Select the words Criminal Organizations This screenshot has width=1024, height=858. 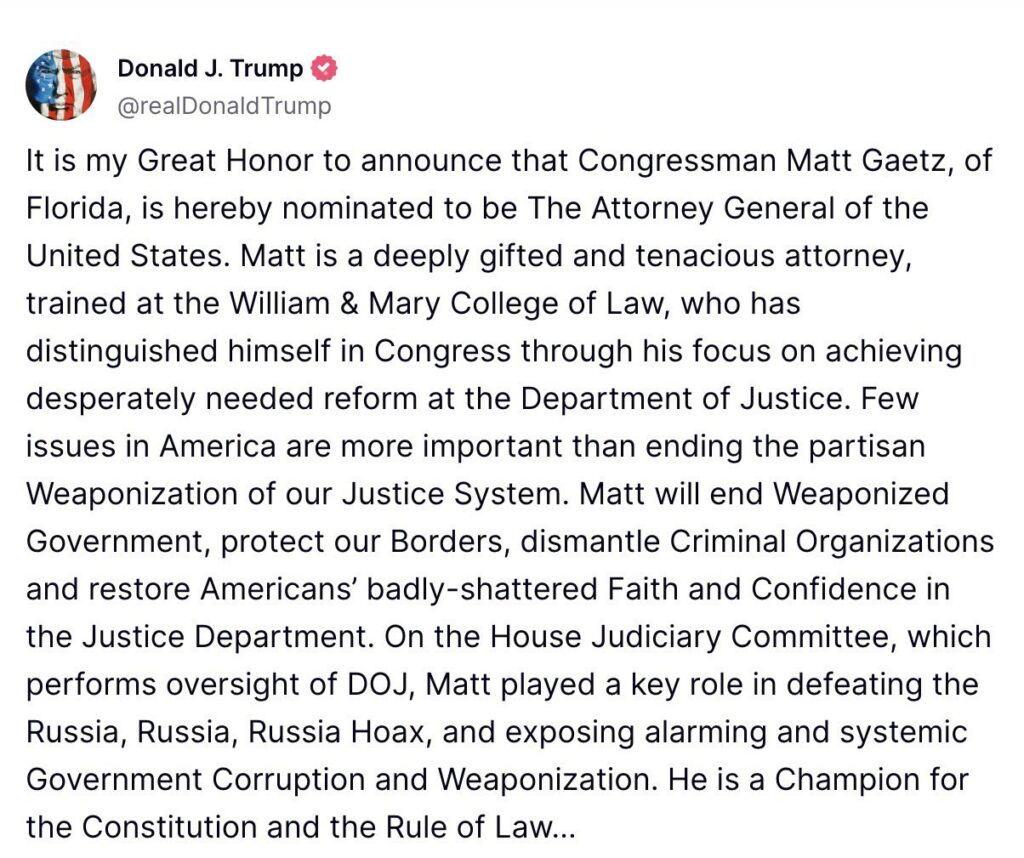click(831, 541)
